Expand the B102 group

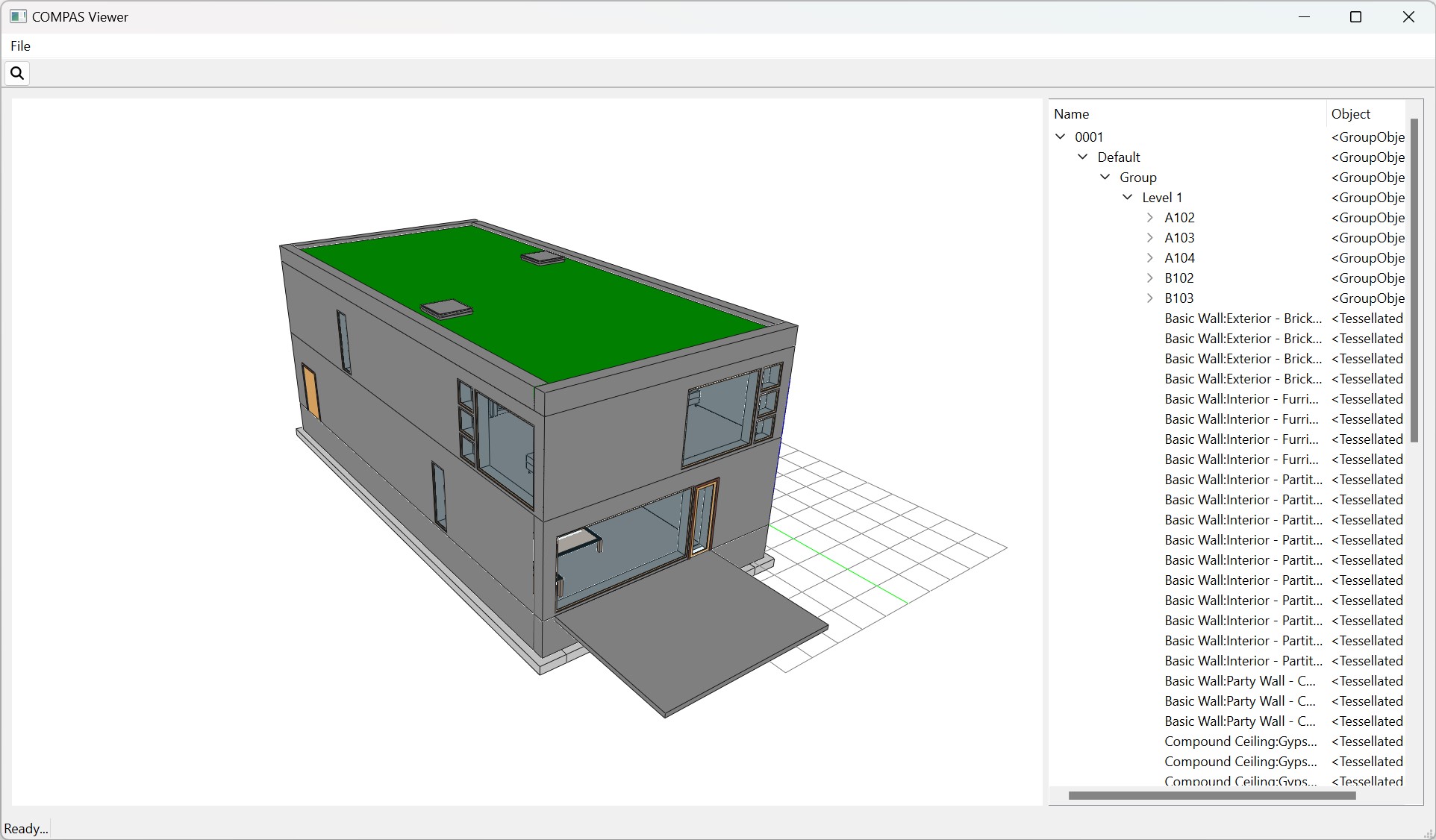coord(1150,278)
